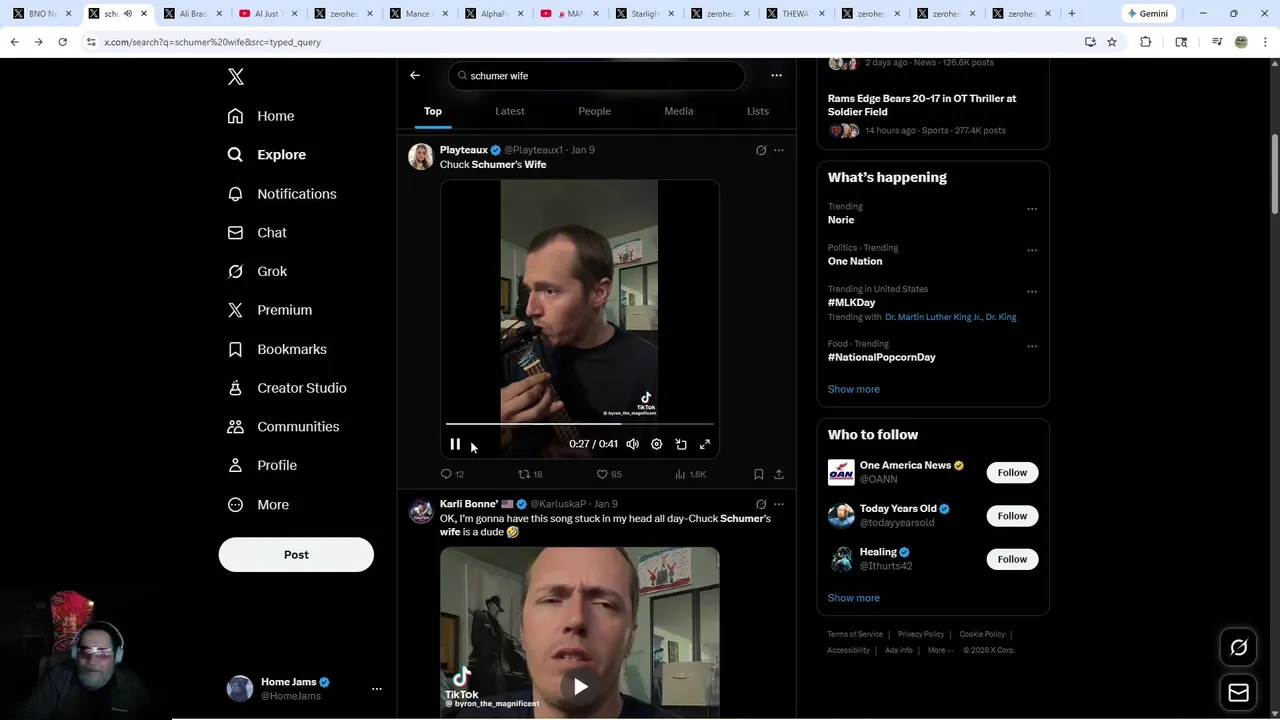Open Notifications in the sidebar

pyautogui.click(x=282, y=194)
